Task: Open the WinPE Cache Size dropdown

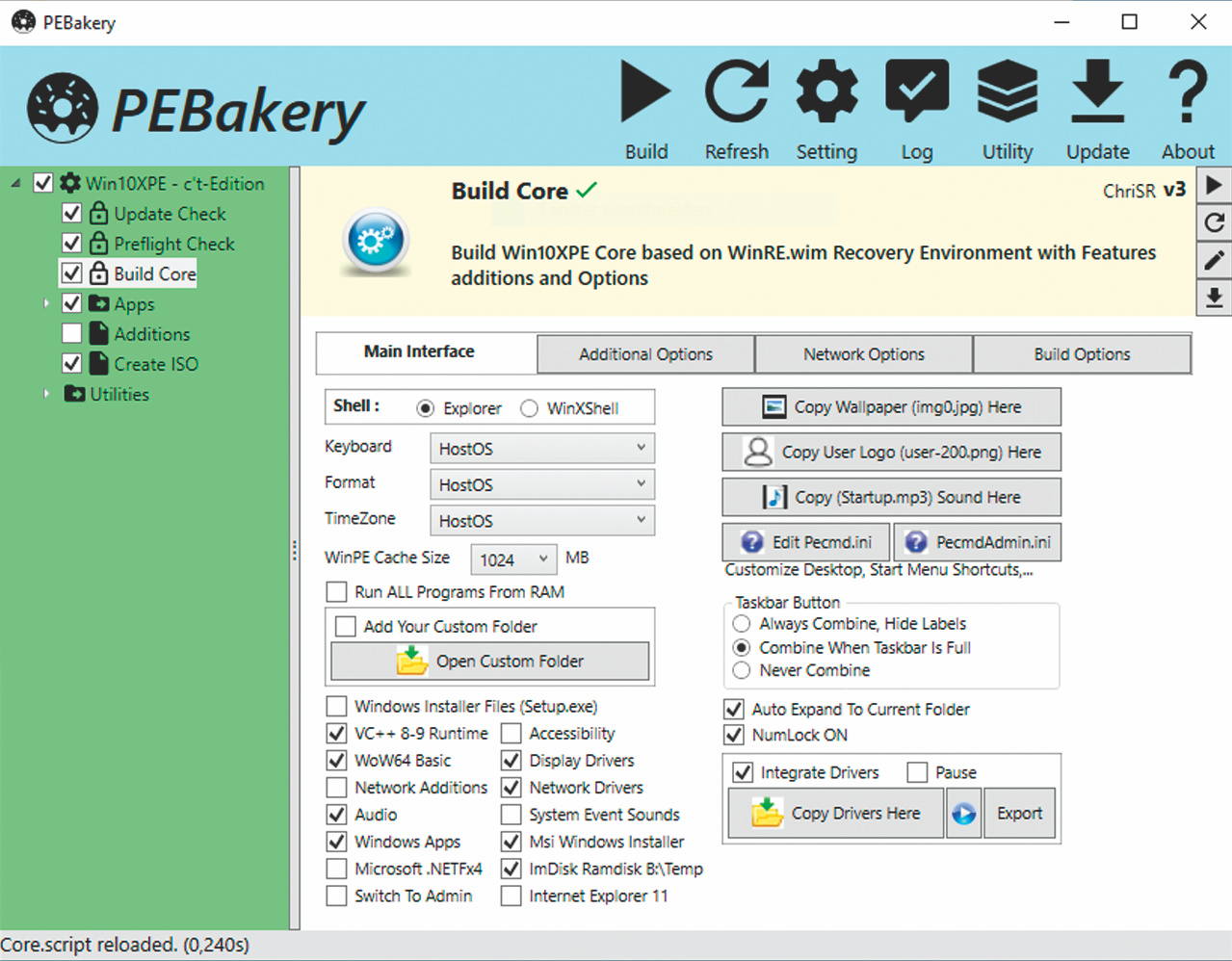Action: [514, 559]
